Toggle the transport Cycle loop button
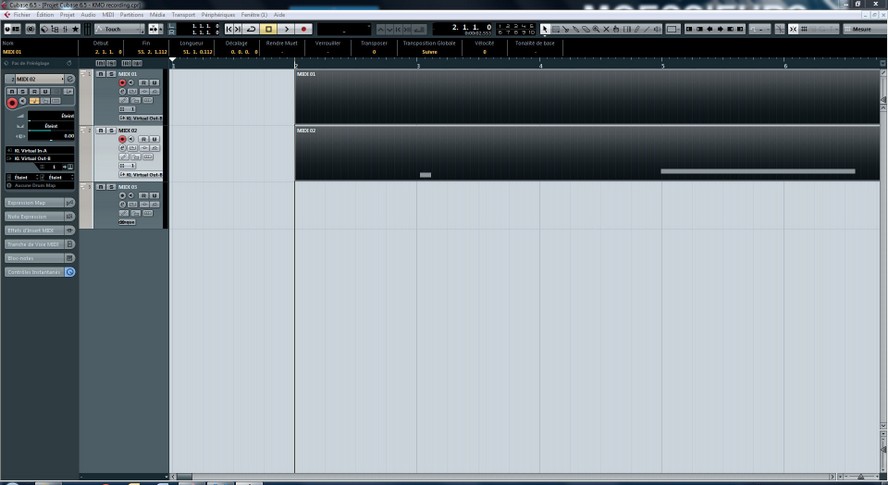Screen dimensions: 888x485 pyautogui.click(x=250, y=29)
